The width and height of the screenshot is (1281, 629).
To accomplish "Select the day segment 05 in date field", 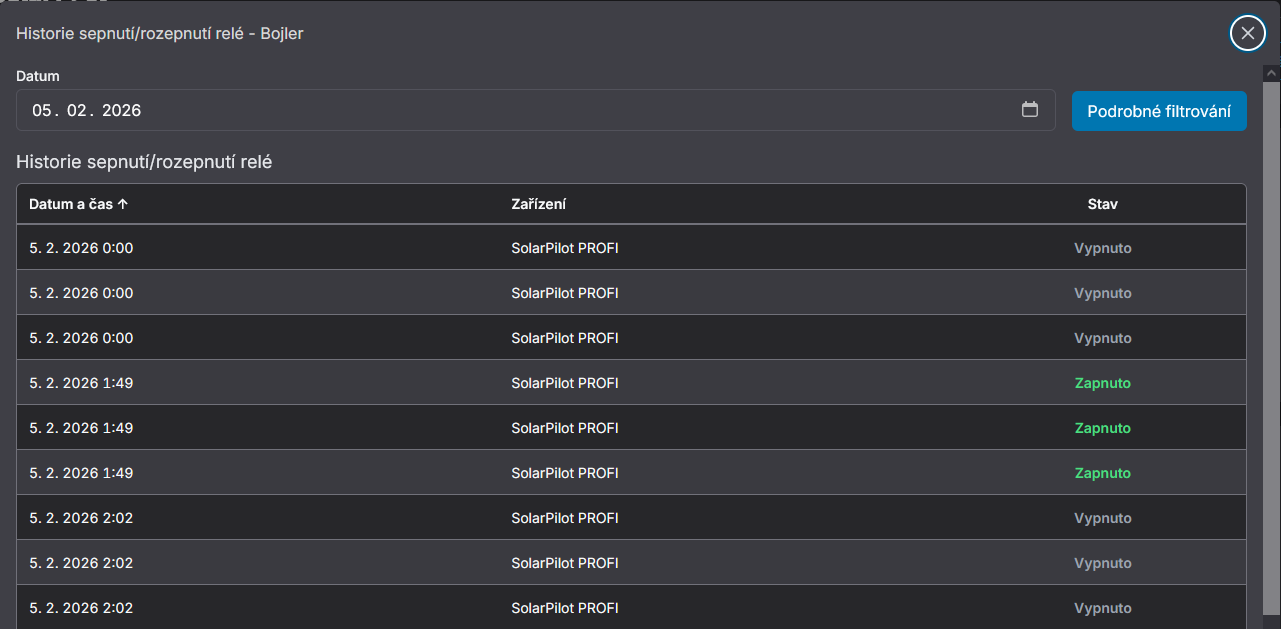I will tap(41, 110).
